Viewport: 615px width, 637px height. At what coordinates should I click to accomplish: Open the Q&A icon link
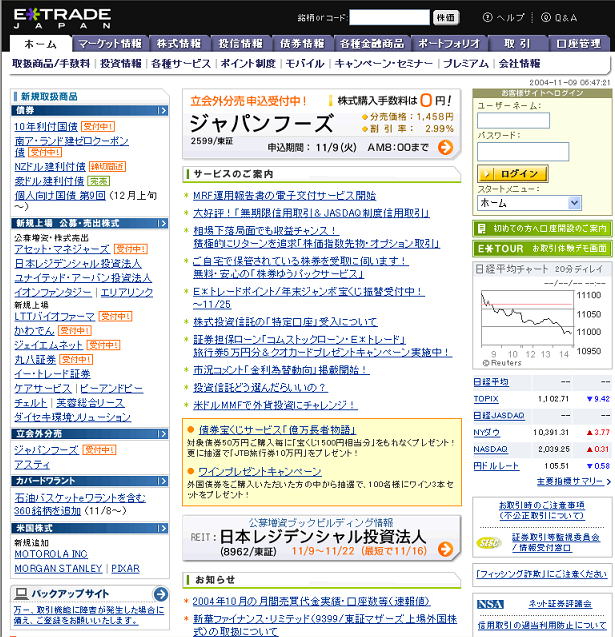click(546, 17)
